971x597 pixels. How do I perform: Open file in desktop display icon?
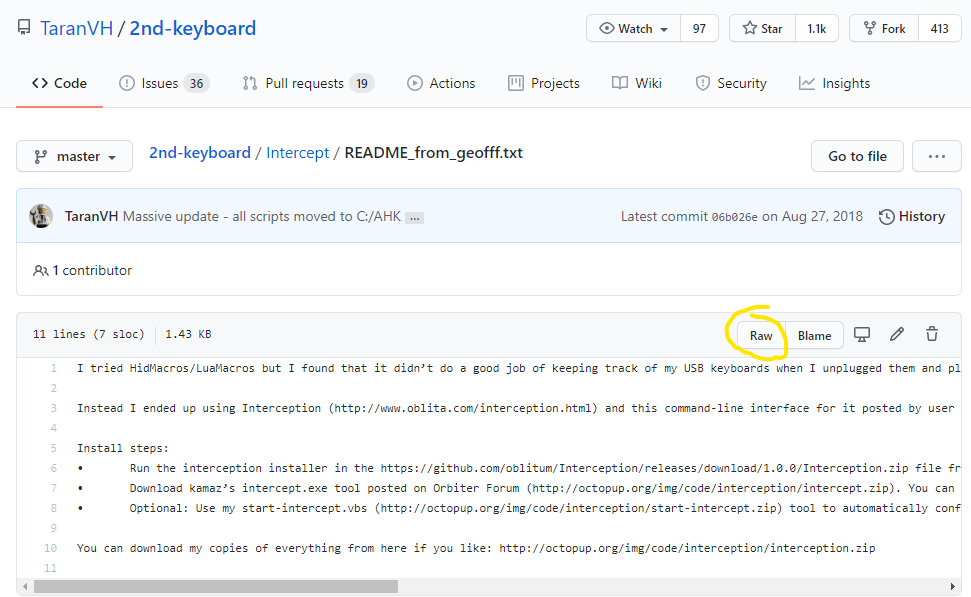point(861,335)
